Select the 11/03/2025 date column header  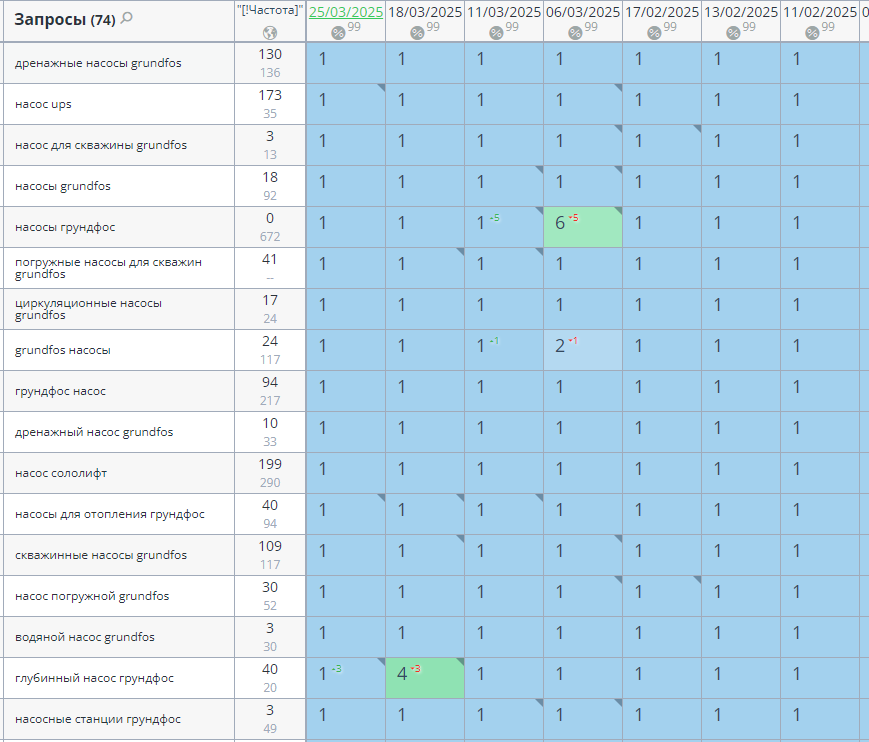tap(504, 12)
